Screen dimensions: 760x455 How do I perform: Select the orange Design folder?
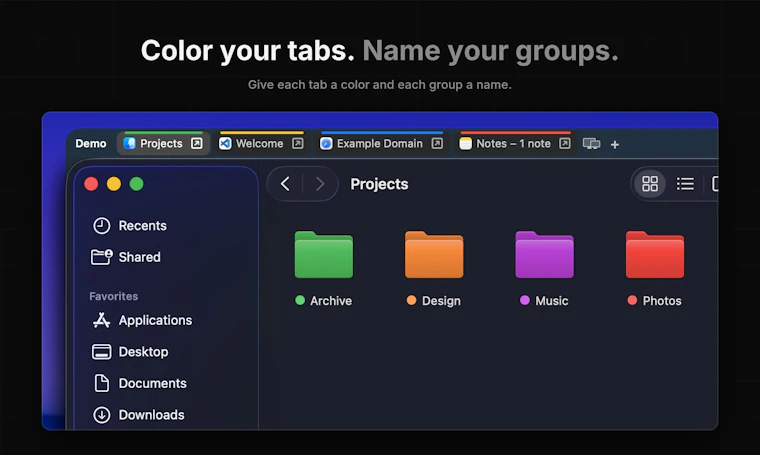pos(434,254)
